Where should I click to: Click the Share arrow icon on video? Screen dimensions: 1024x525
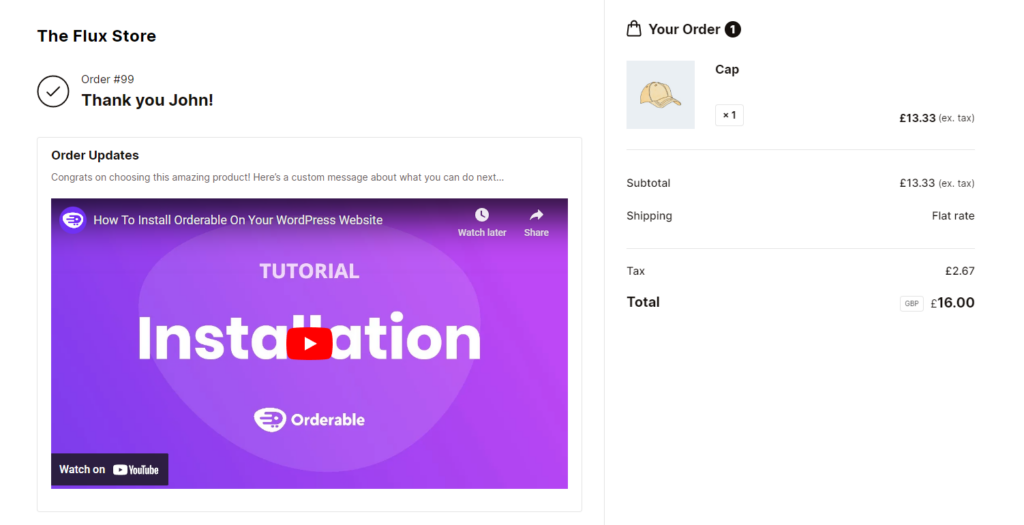pyautogui.click(x=536, y=215)
